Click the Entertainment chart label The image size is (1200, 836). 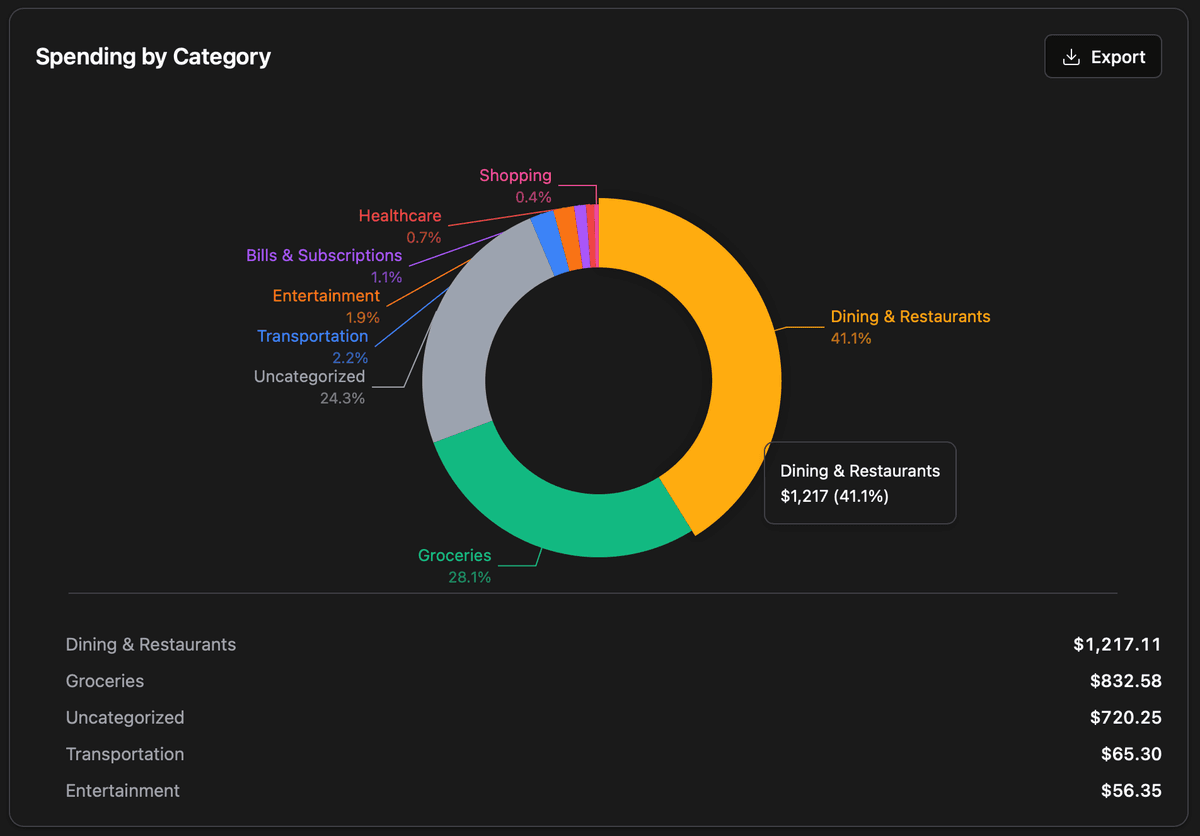point(326,295)
